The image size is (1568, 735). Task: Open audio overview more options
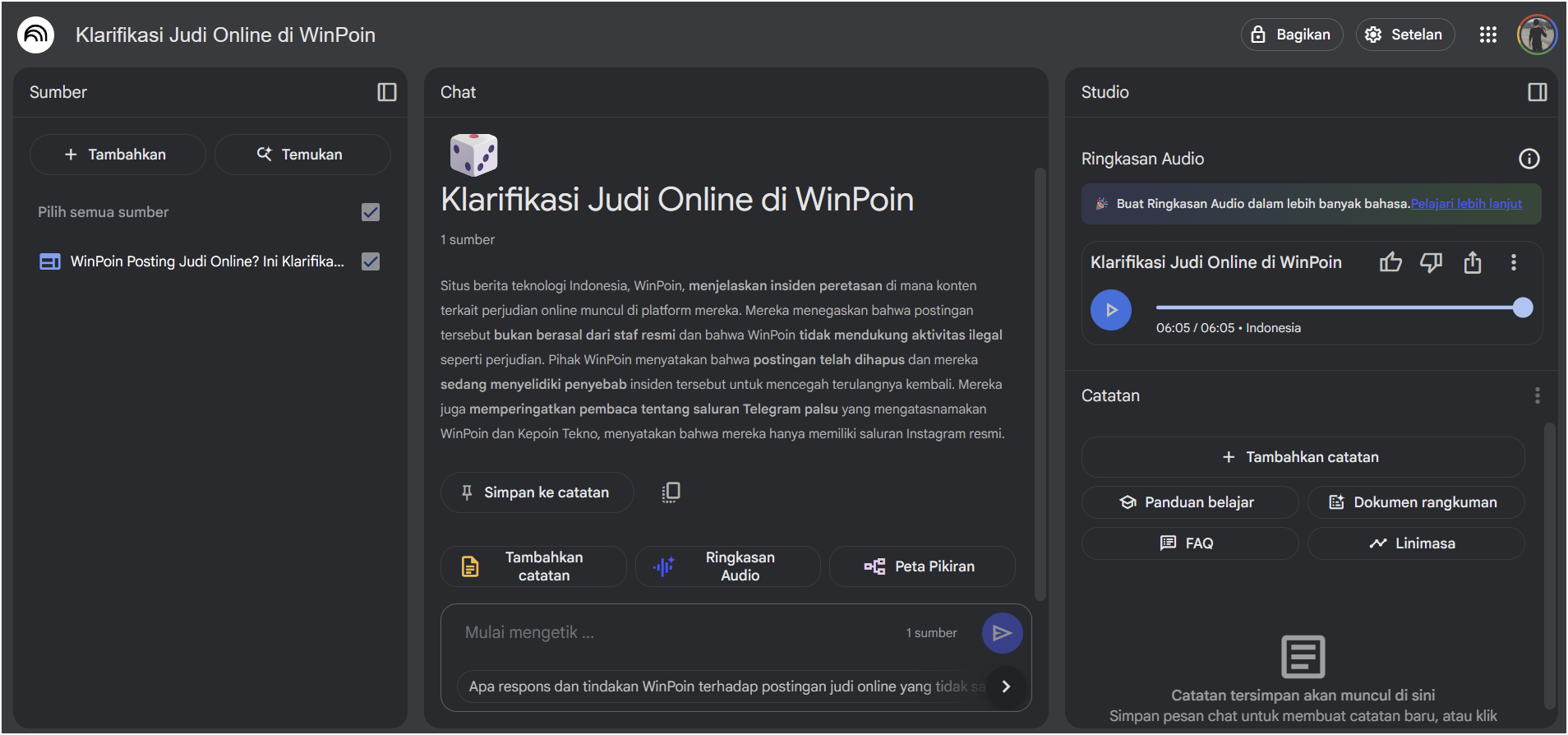point(1513,262)
